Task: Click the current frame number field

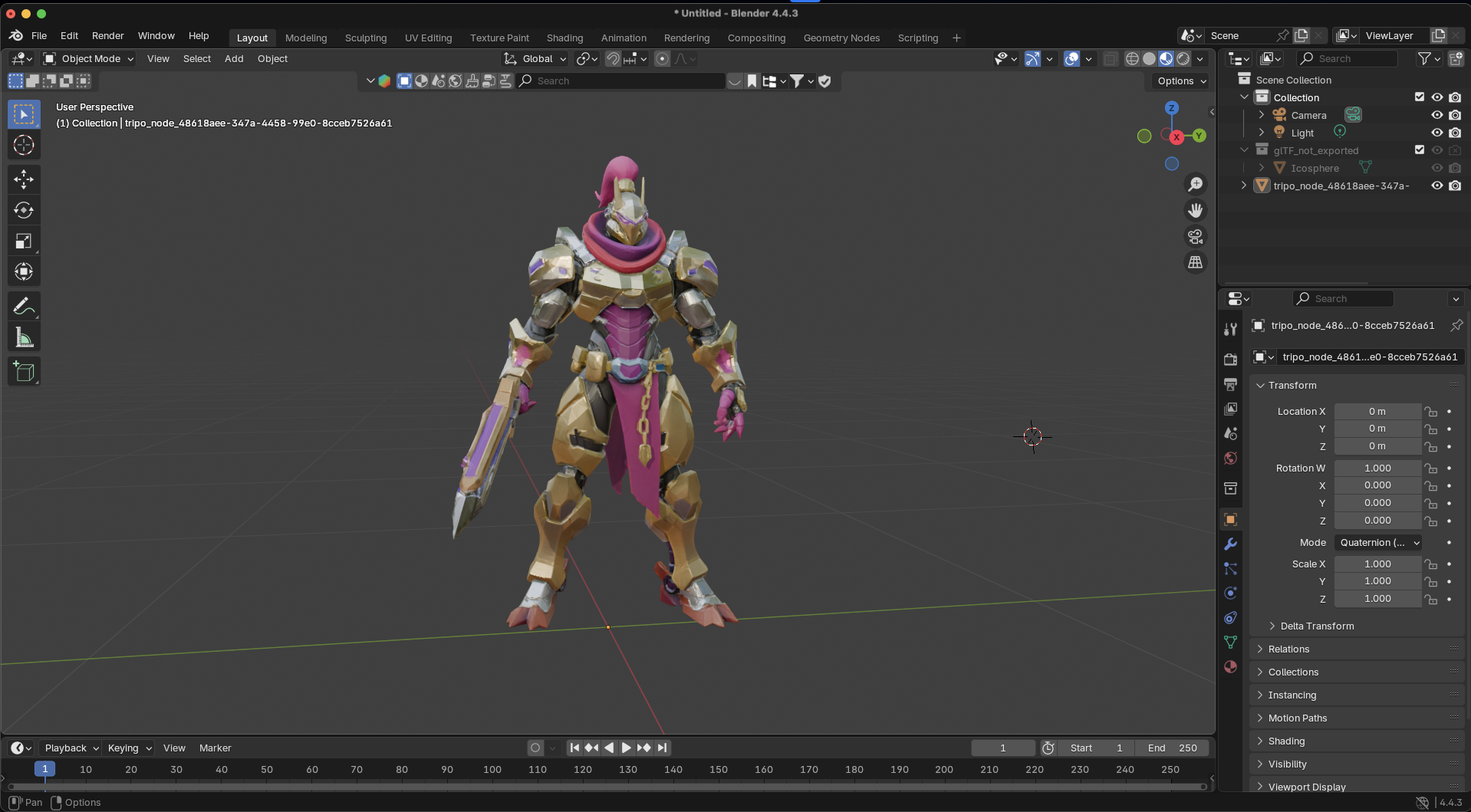Action: click(x=1002, y=748)
